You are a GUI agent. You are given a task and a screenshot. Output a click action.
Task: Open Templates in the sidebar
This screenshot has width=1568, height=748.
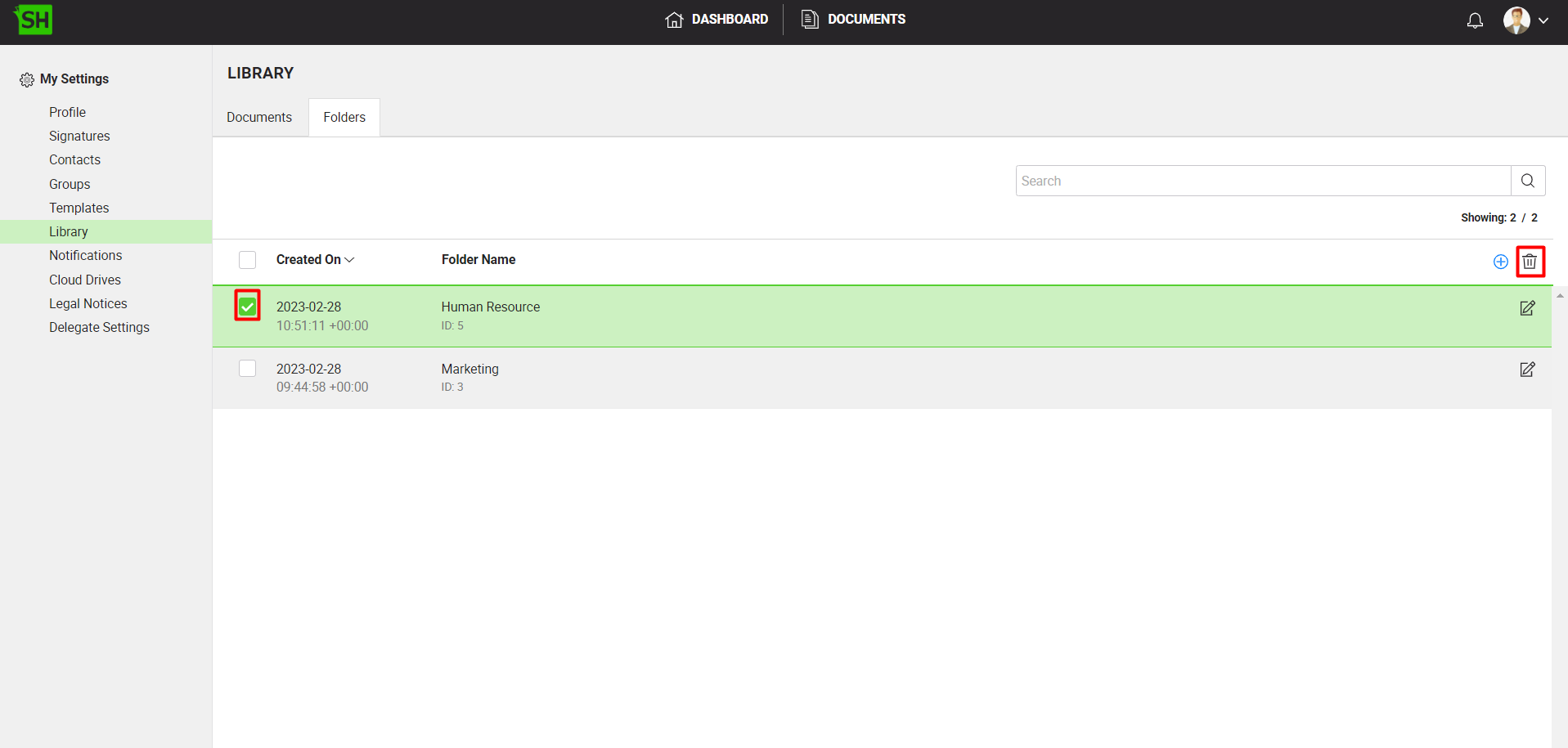click(x=79, y=208)
